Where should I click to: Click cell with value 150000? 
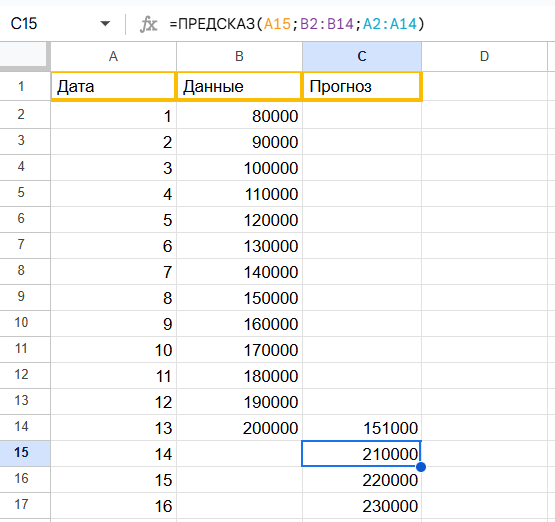239,298
